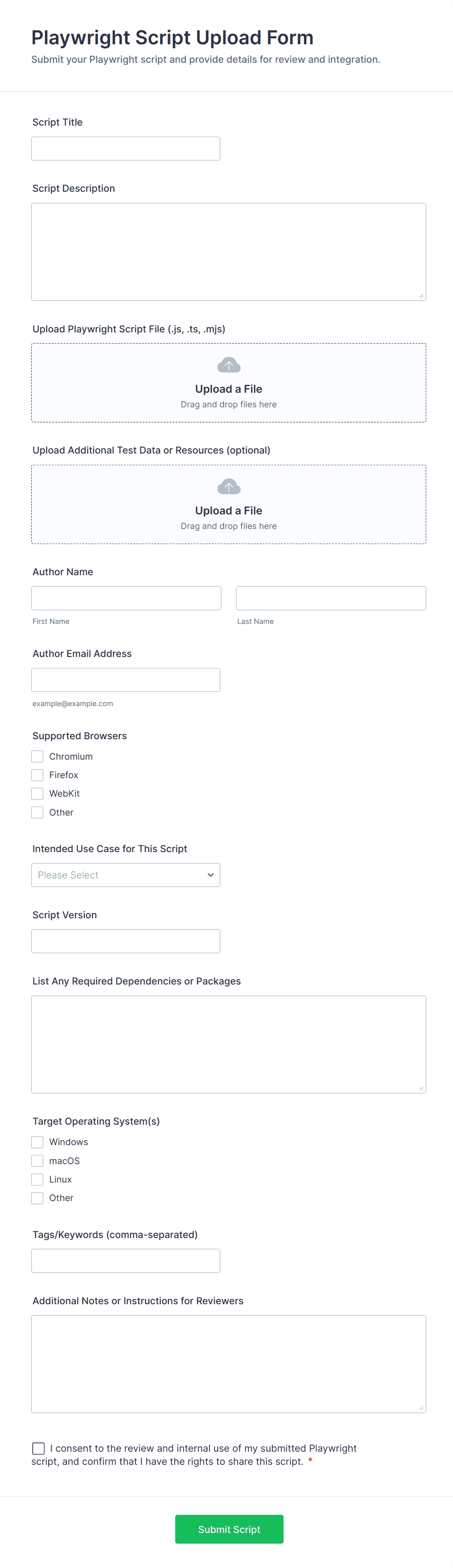
Task: Focus the Tags/Keywords input field
Action: point(126,1260)
